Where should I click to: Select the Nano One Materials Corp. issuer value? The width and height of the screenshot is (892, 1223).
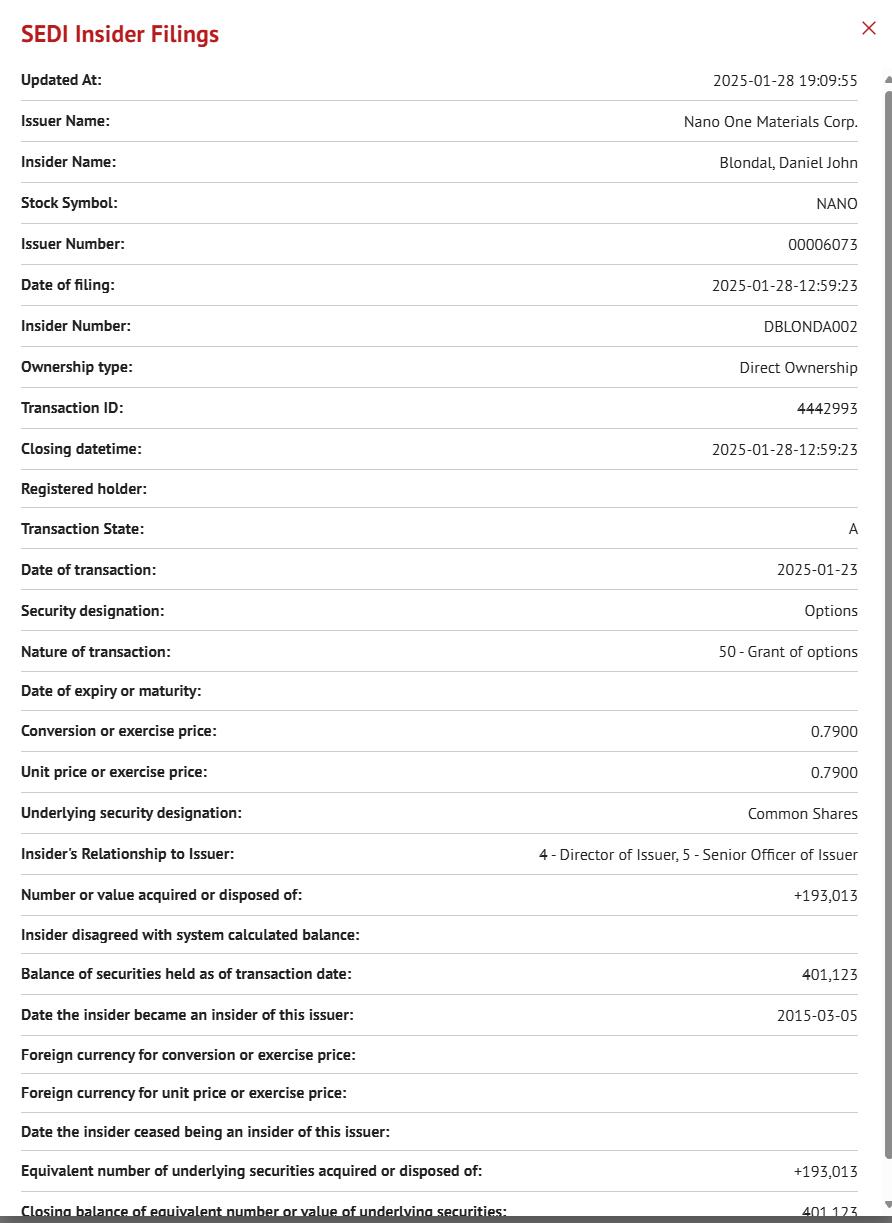click(770, 122)
